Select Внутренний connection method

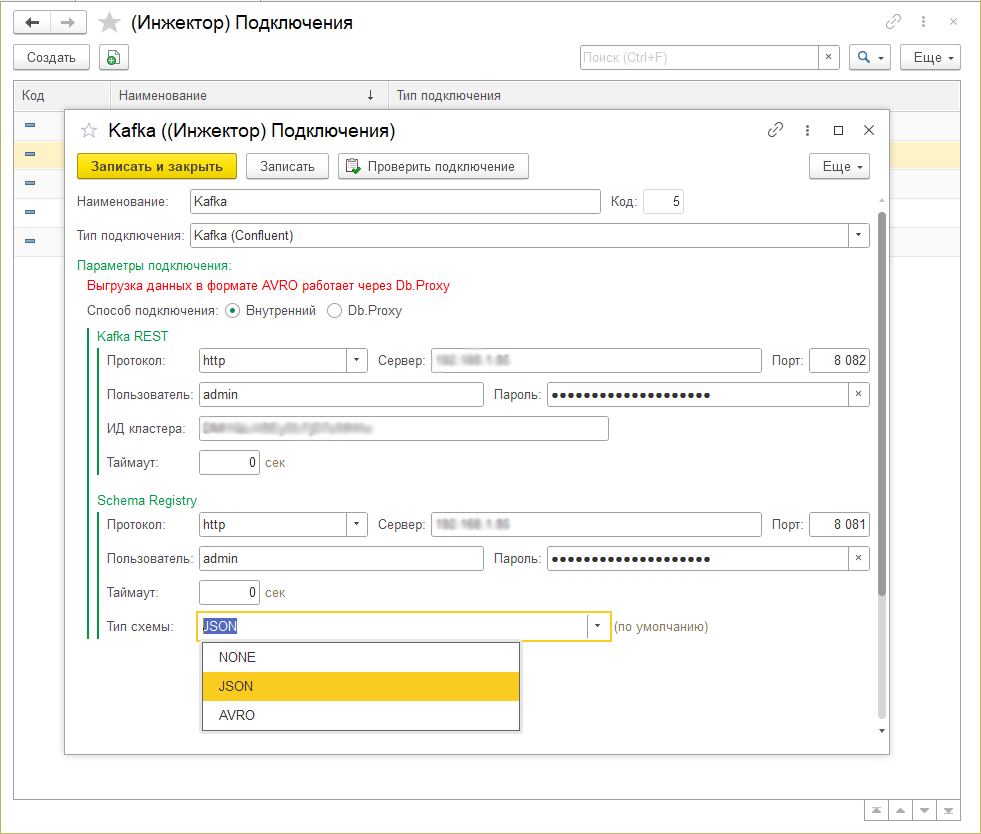tap(233, 310)
